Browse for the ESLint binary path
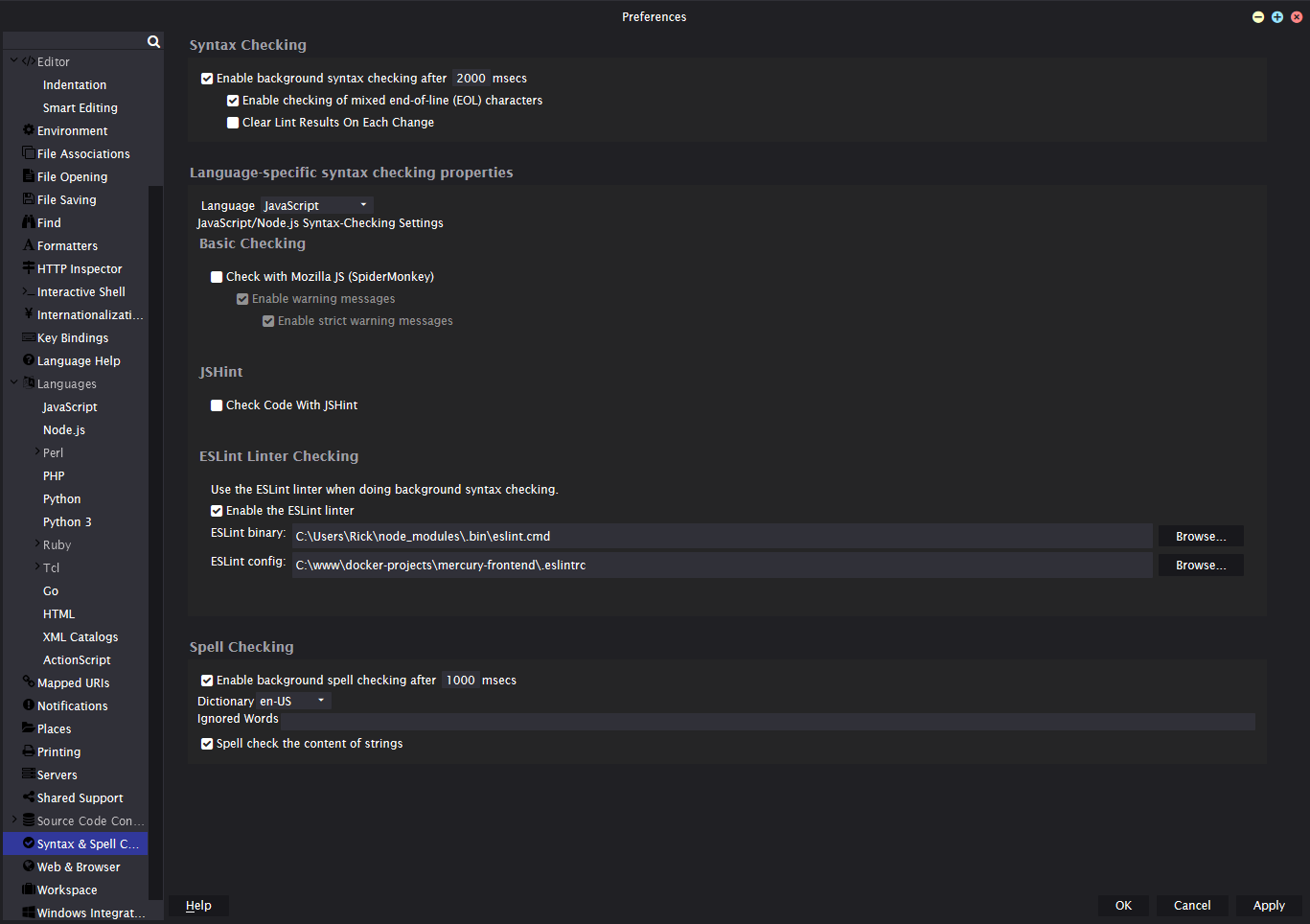This screenshot has height=924, width=1310. tap(1200, 536)
